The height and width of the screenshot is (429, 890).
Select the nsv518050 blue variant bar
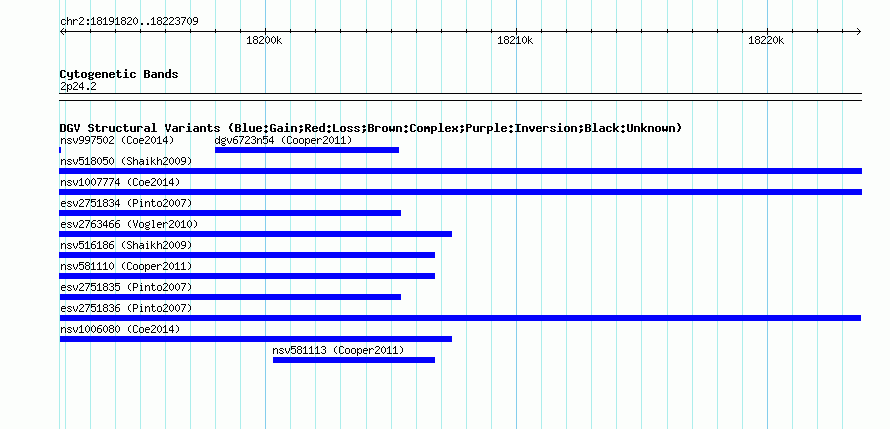click(460, 171)
